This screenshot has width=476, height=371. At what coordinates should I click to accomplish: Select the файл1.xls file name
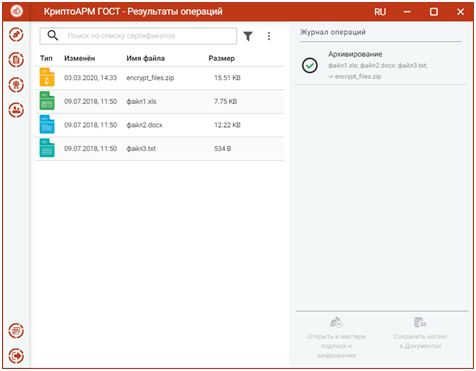click(141, 101)
